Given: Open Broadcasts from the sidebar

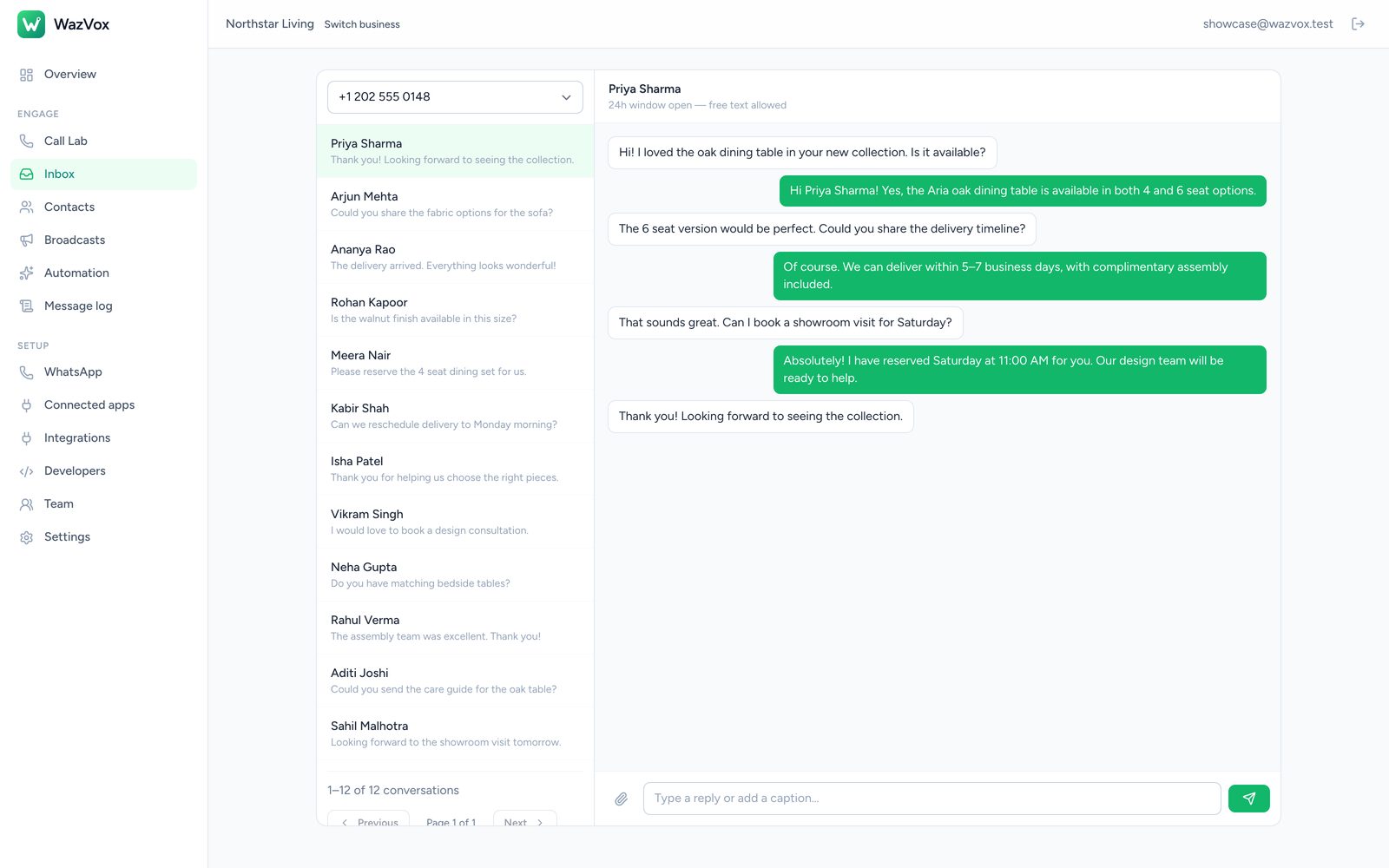Looking at the screenshot, I should (x=103, y=240).
